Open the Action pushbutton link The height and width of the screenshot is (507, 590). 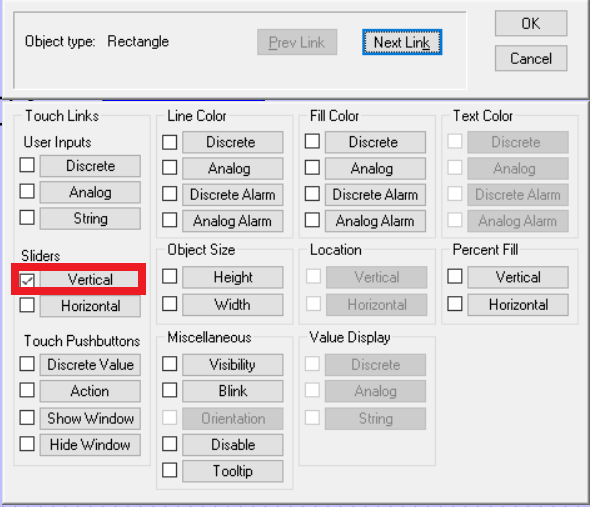tap(90, 391)
